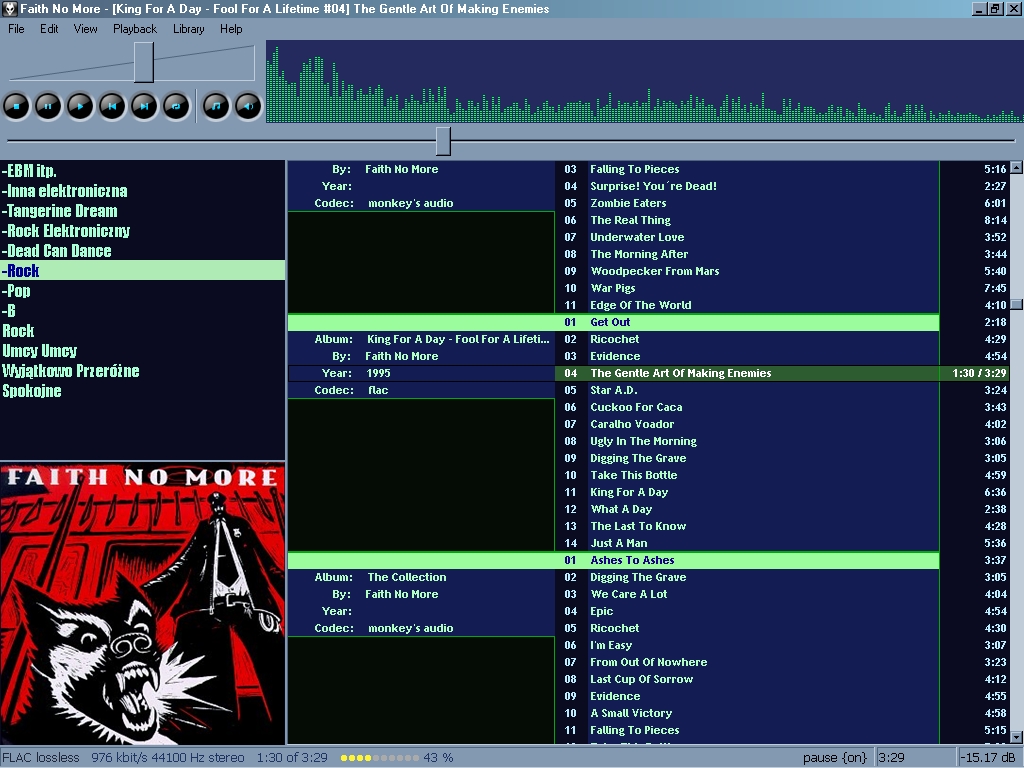Open the Help menu
1024x768 pixels.
[x=231, y=29]
